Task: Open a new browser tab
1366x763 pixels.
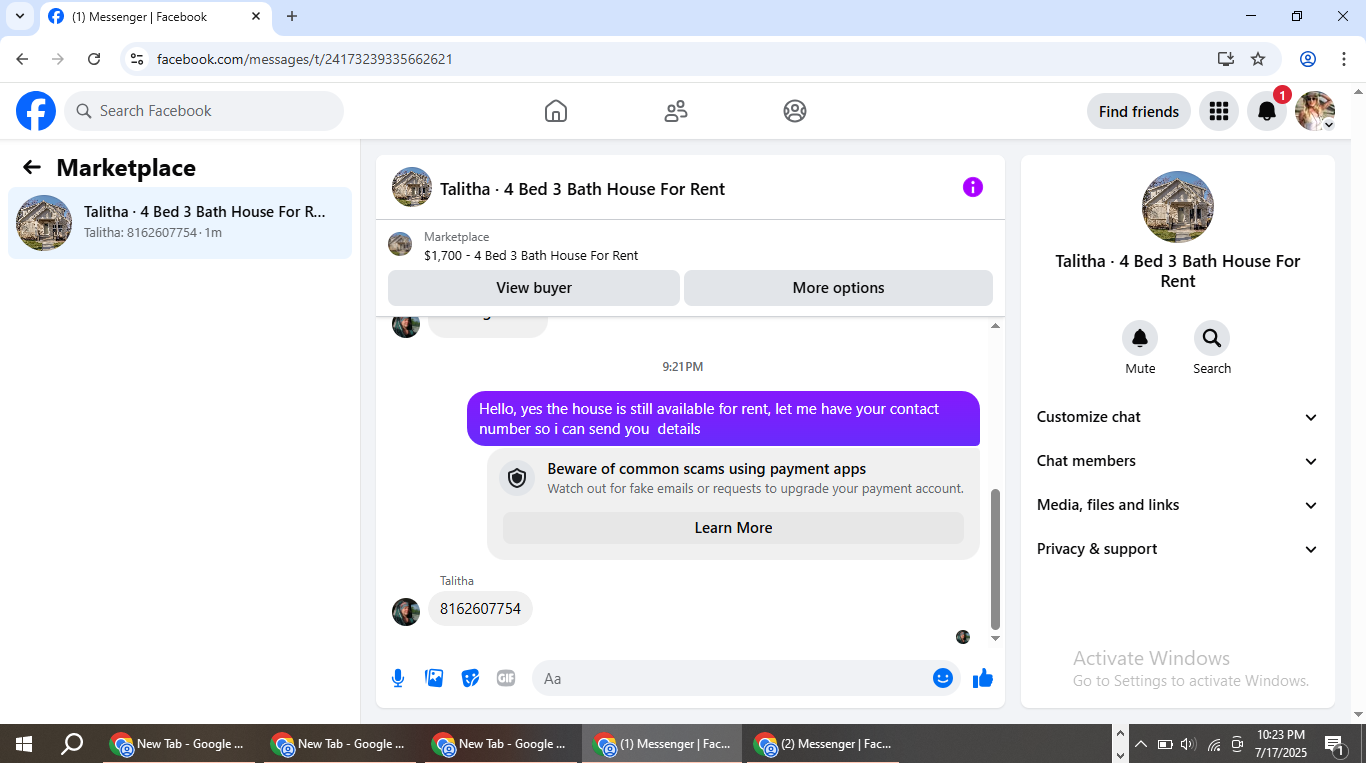Action: coord(292,16)
